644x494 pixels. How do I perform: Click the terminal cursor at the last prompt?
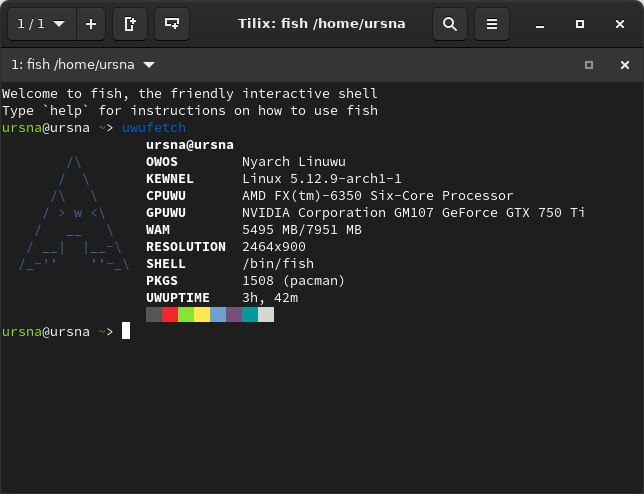tap(126, 331)
